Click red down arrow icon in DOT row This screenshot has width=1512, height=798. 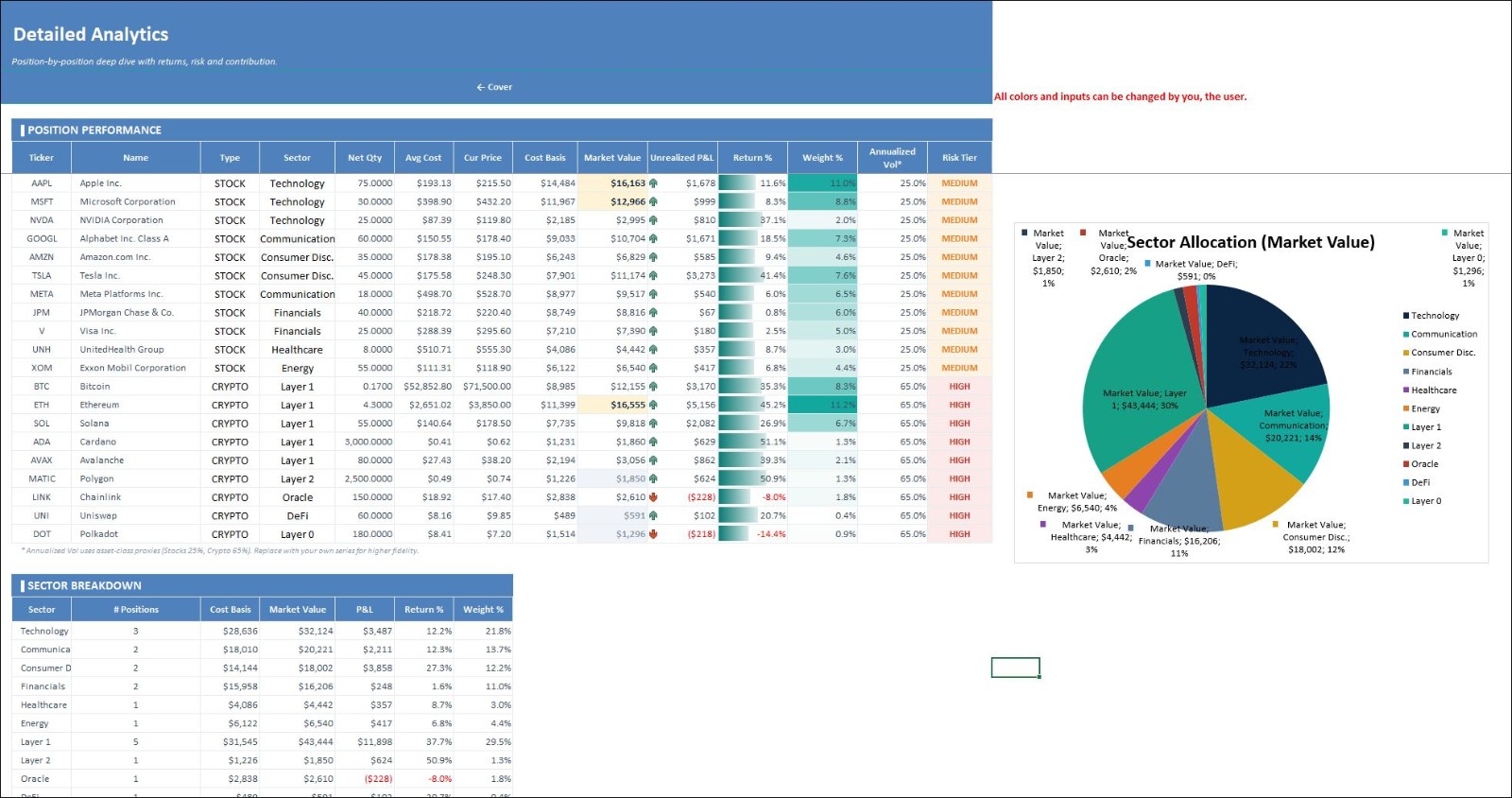653,533
